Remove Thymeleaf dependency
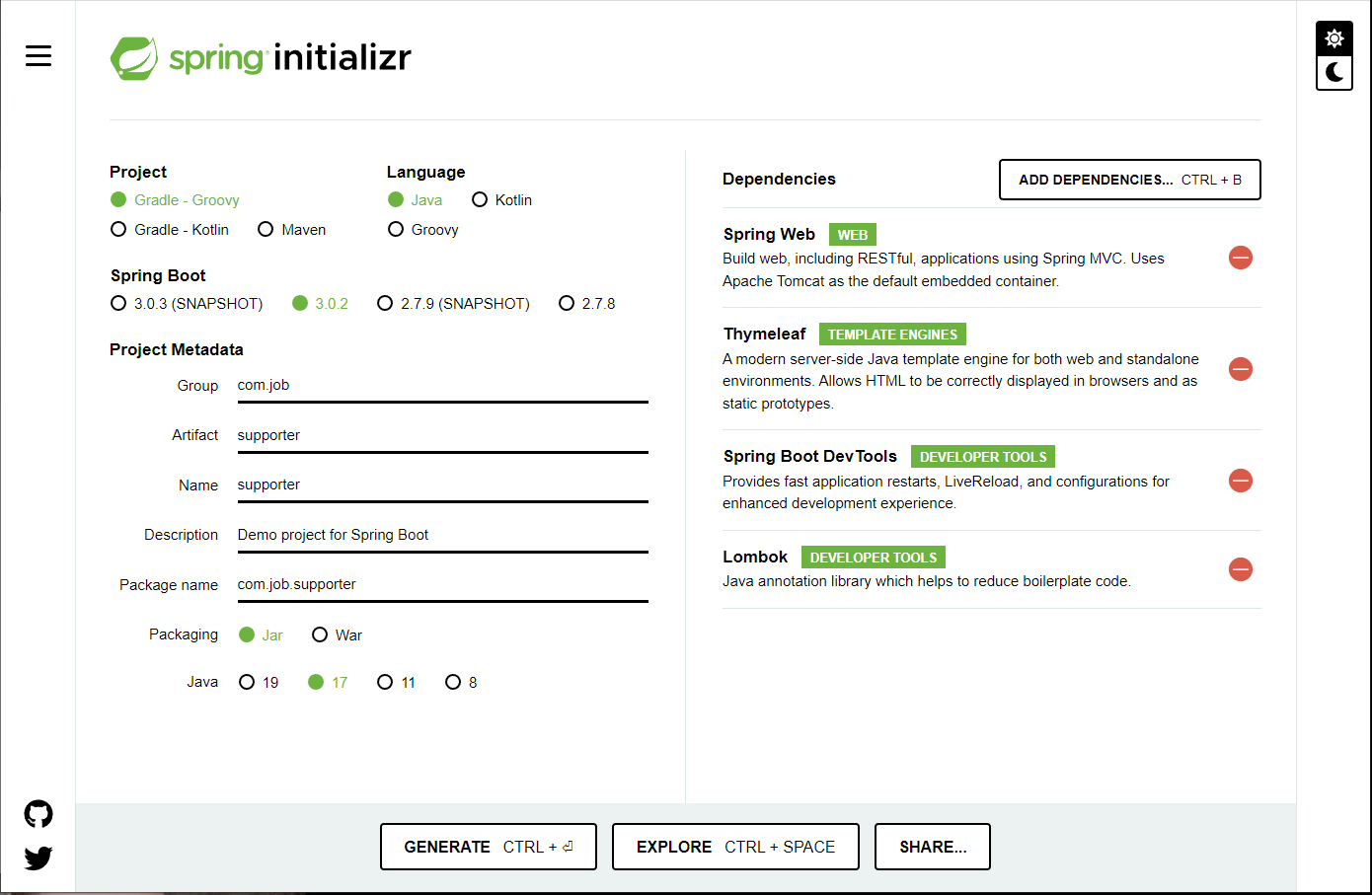This screenshot has width=1372, height=895. click(1241, 369)
